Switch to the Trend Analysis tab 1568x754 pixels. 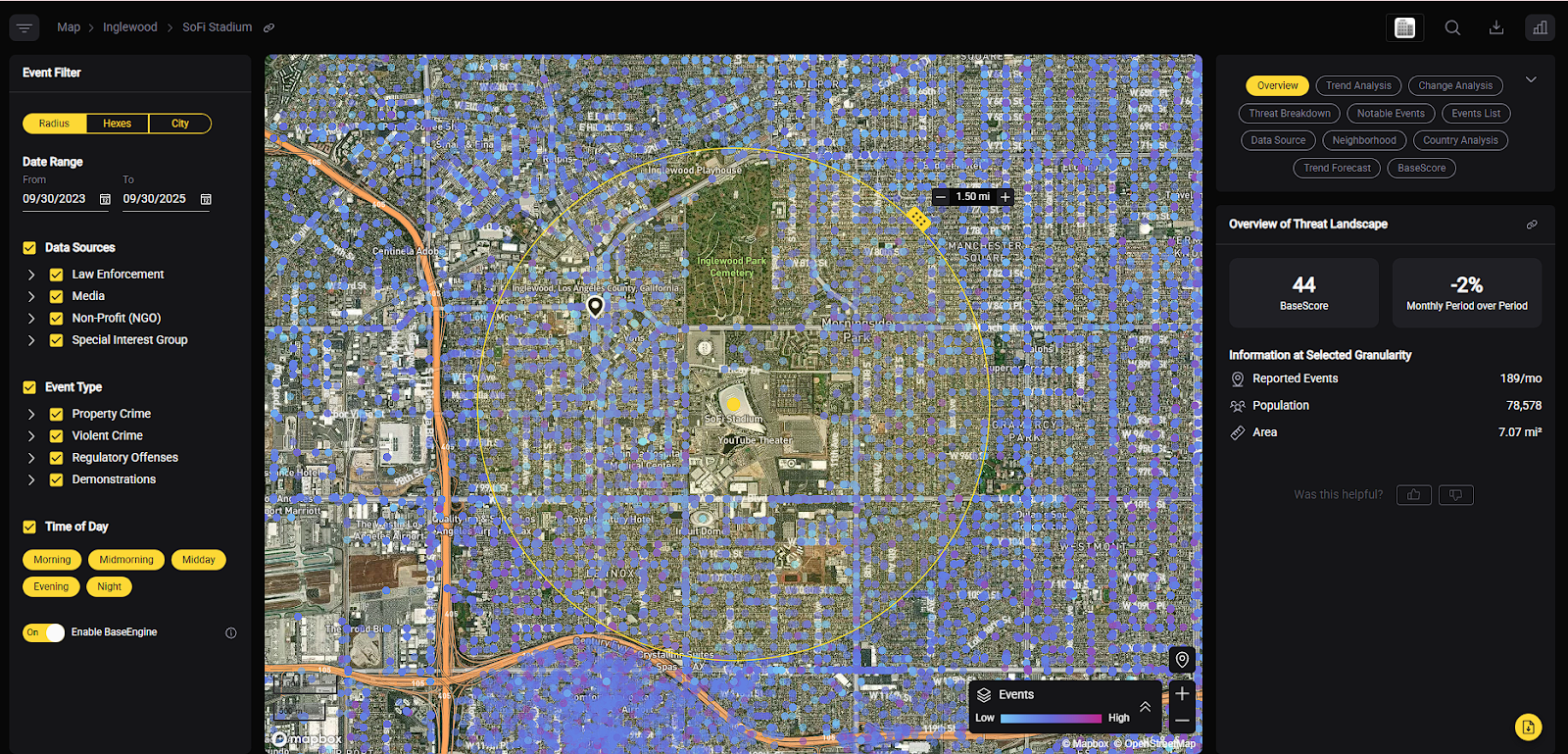pos(1358,86)
